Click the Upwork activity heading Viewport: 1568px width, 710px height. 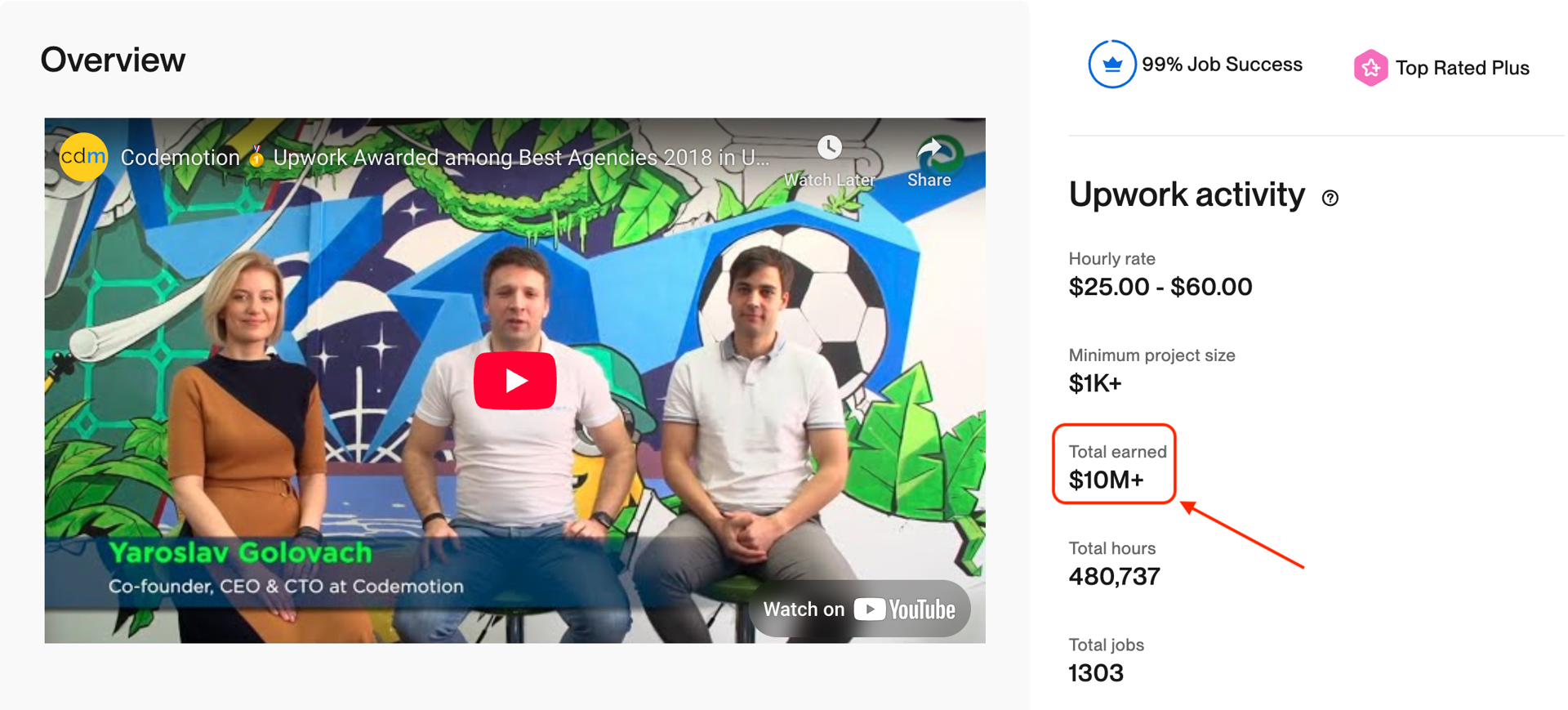pos(1187,194)
